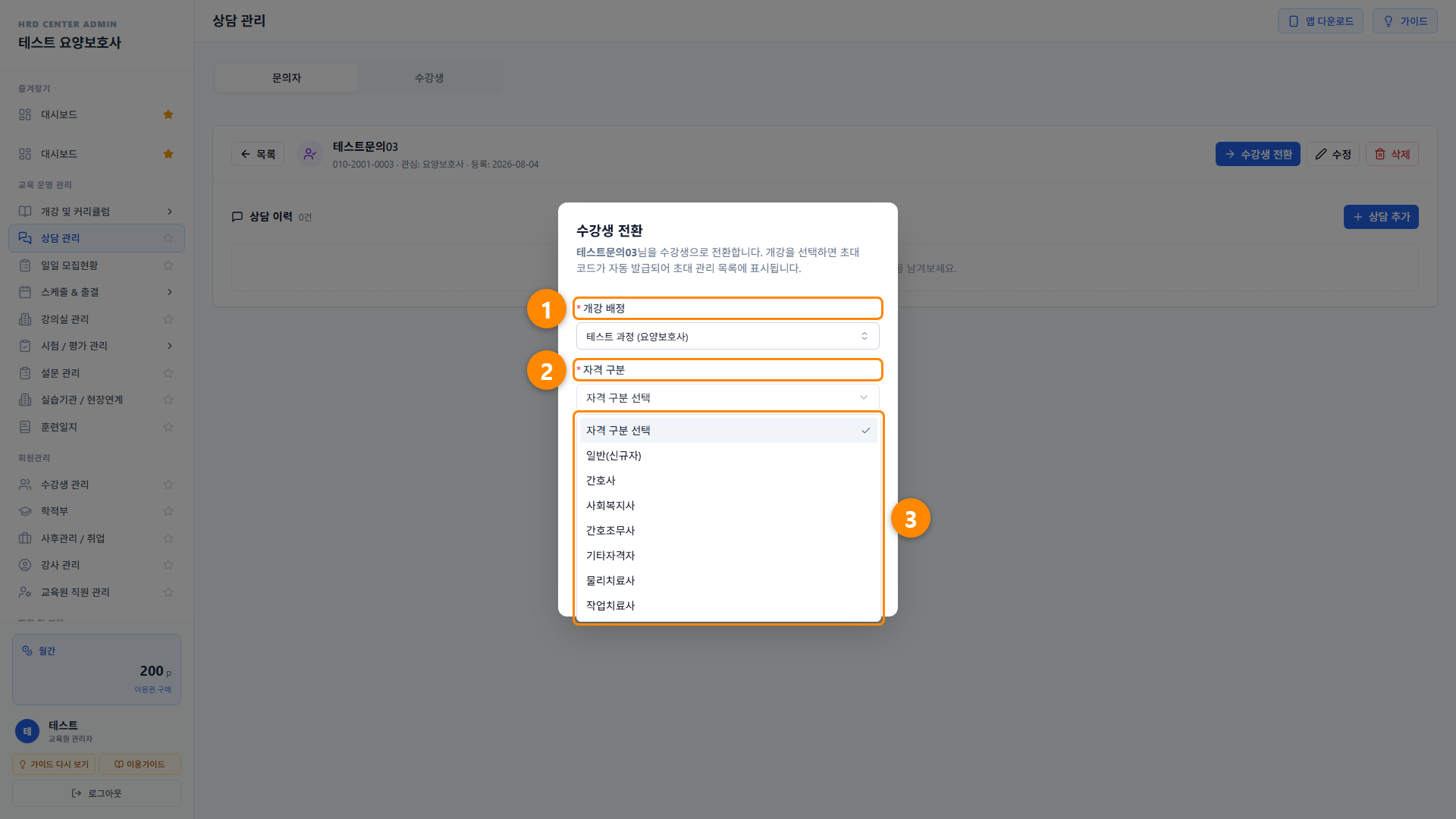
Task: Click the 스케줄 & 출결 calendar icon
Action: (x=25, y=292)
